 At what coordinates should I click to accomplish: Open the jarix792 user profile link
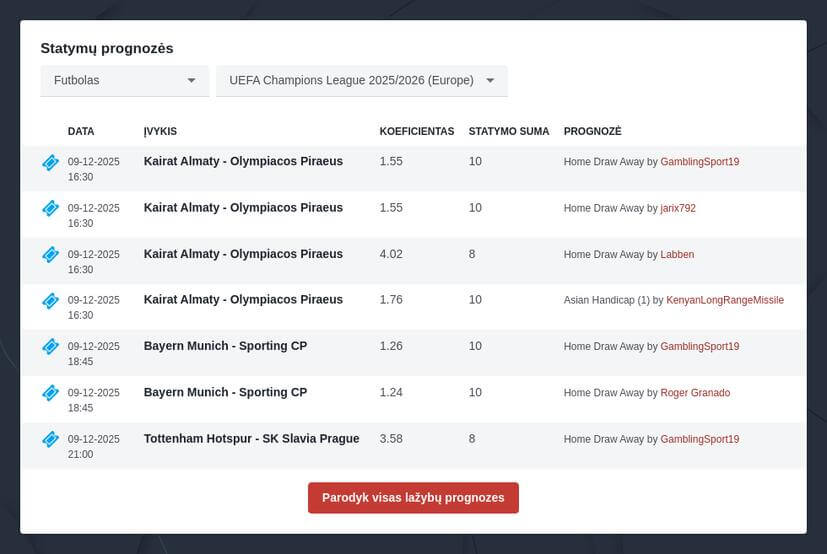pos(678,208)
